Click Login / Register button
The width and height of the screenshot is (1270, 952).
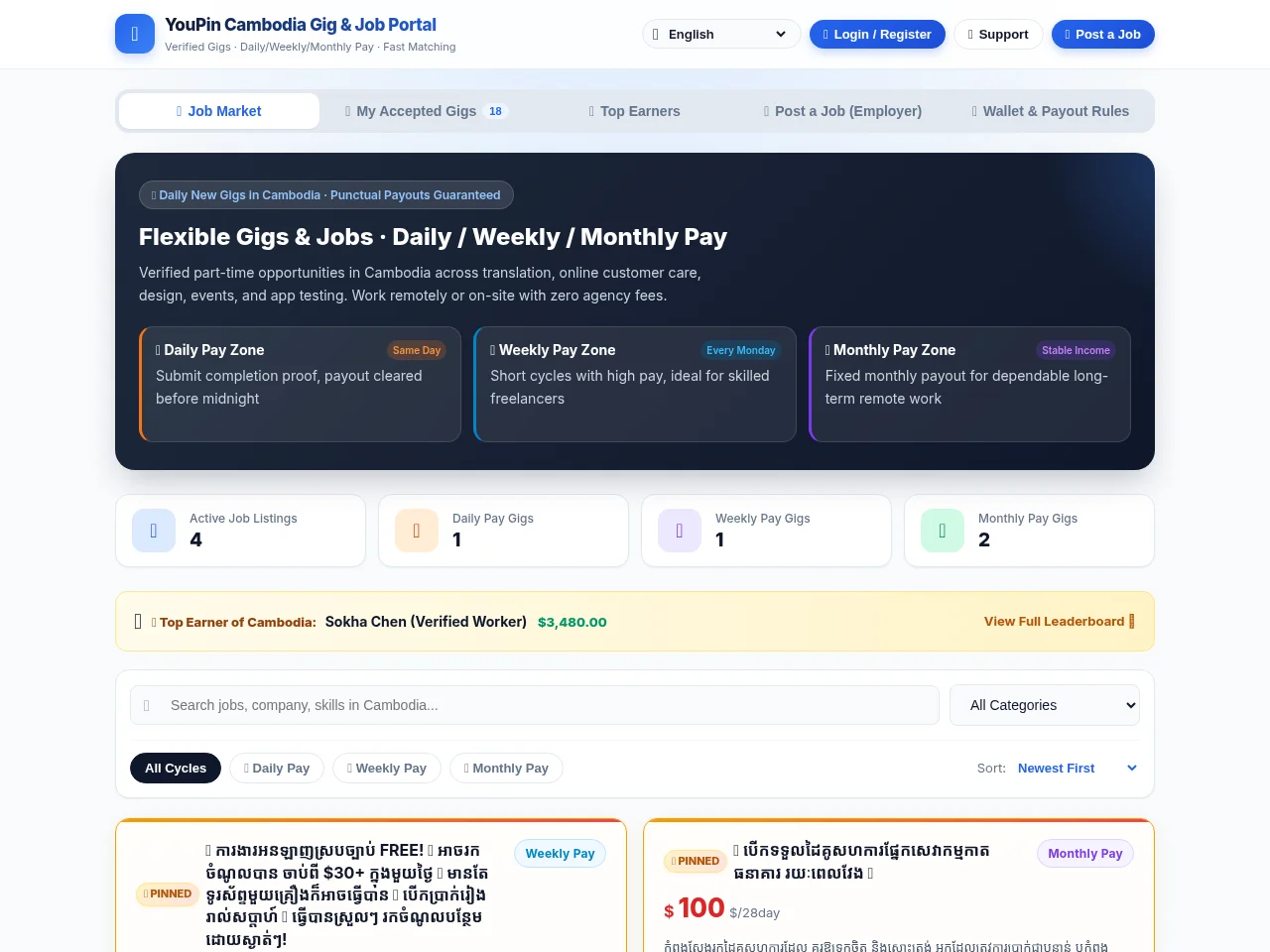pyautogui.click(x=877, y=34)
